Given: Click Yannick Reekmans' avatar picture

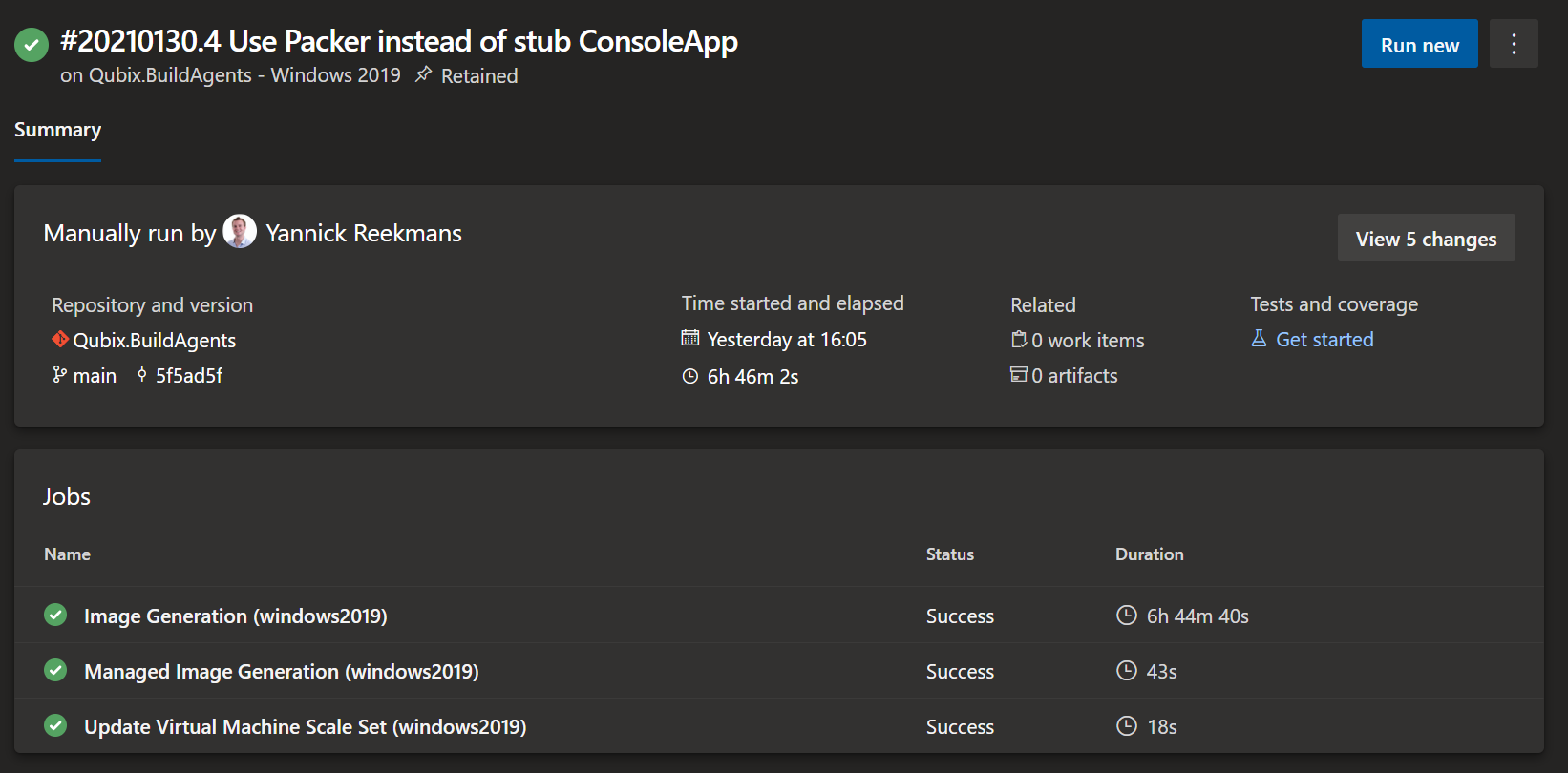Looking at the screenshot, I should coord(240,232).
